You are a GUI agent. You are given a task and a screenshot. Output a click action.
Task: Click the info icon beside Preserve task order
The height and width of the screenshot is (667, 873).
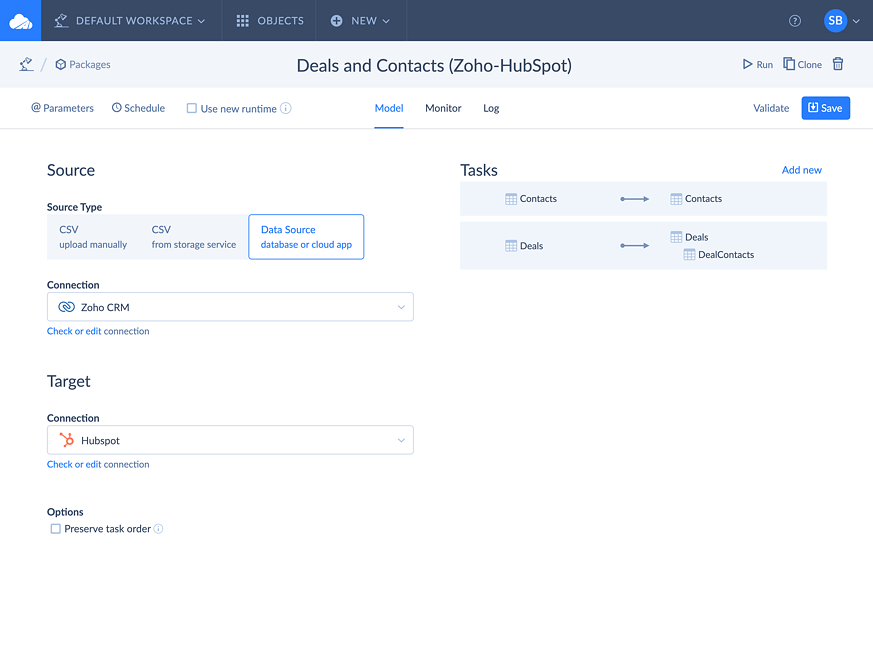[x=158, y=529]
